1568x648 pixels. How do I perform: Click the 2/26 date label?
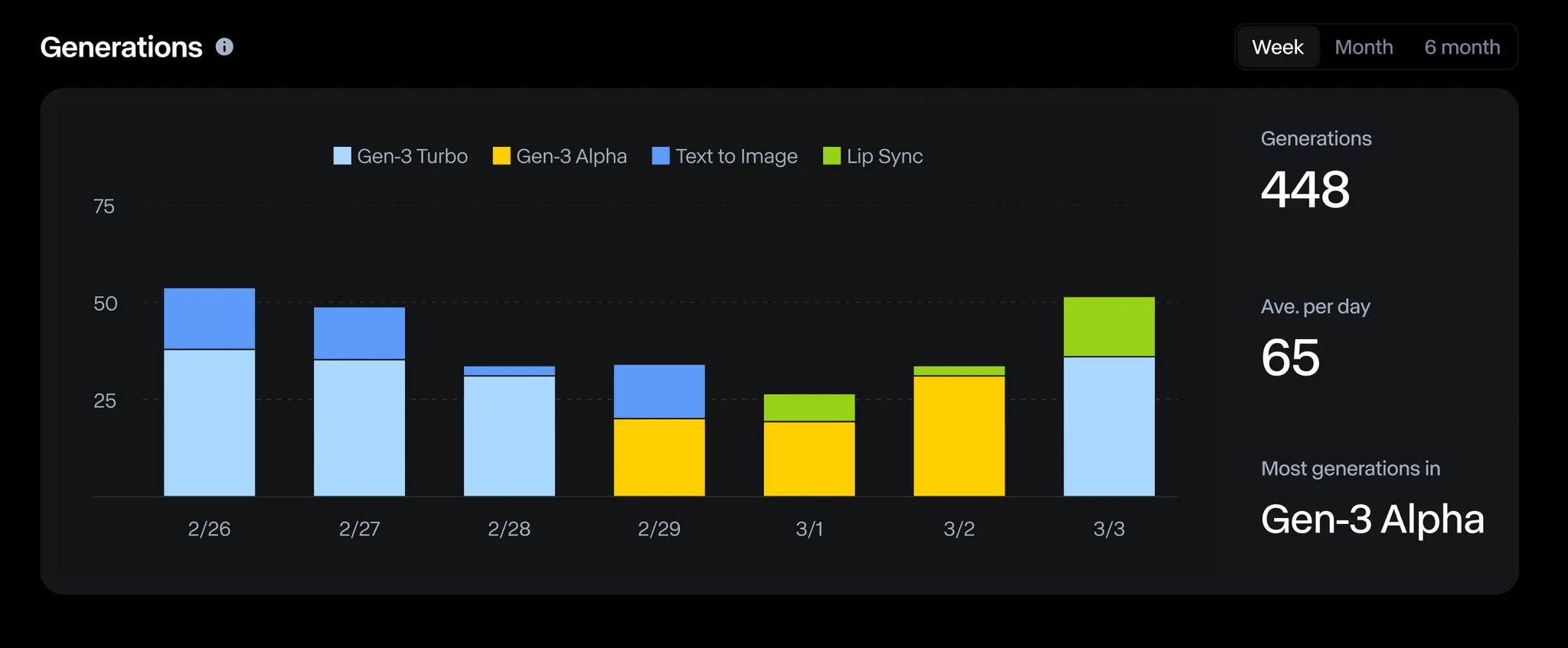pyautogui.click(x=209, y=529)
